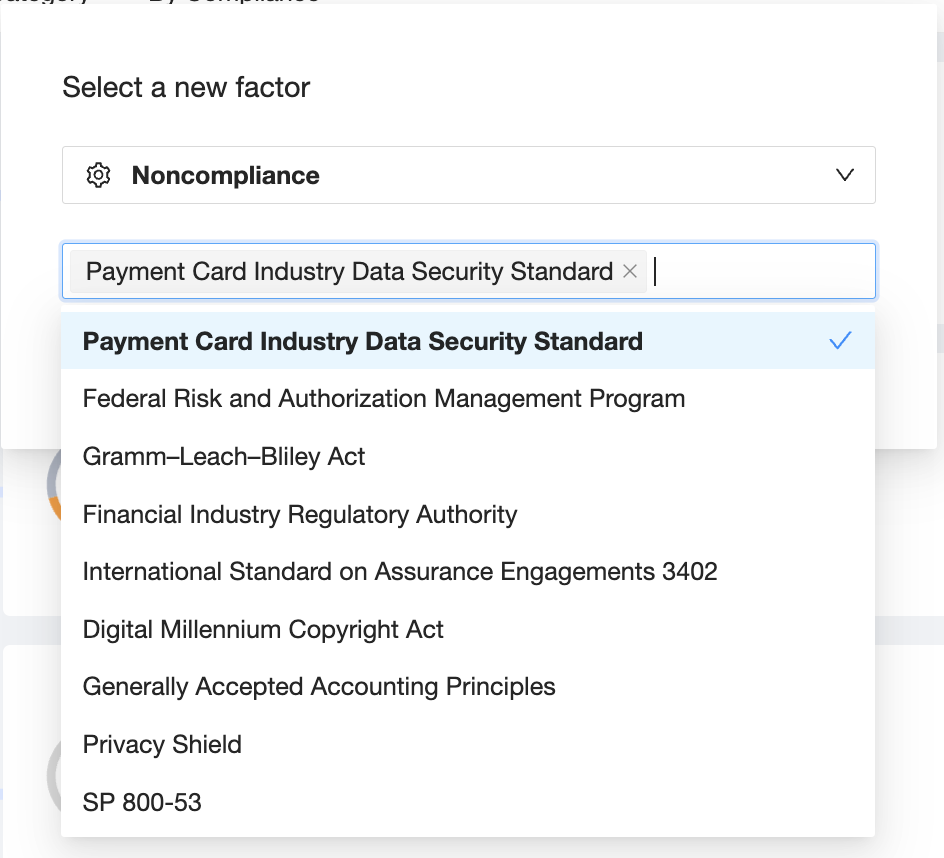This screenshot has width=944, height=858.
Task: Open the Noncompliance factor selector
Action: point(468,176)
